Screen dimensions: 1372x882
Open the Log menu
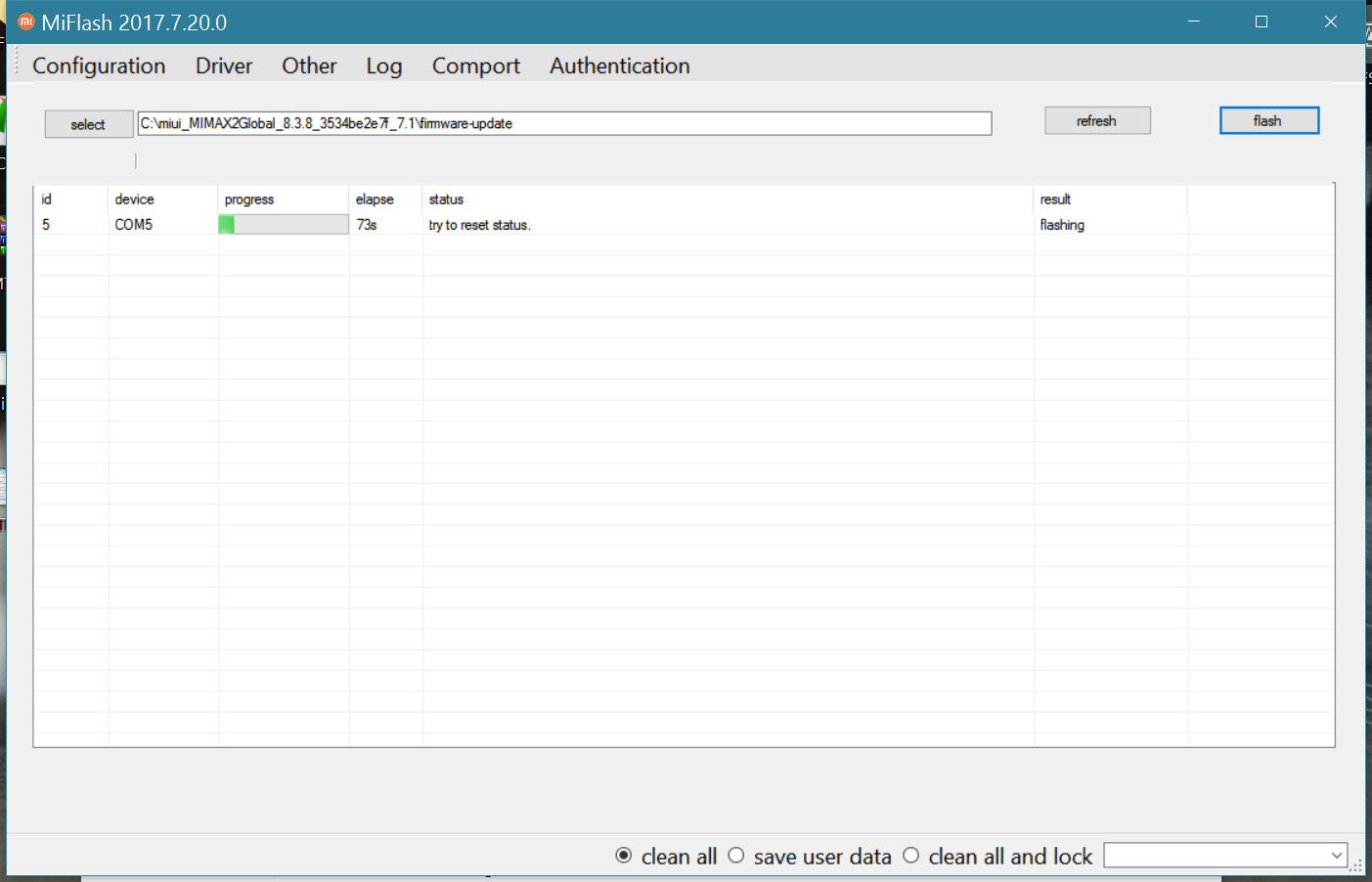click(x=384, y=66)
